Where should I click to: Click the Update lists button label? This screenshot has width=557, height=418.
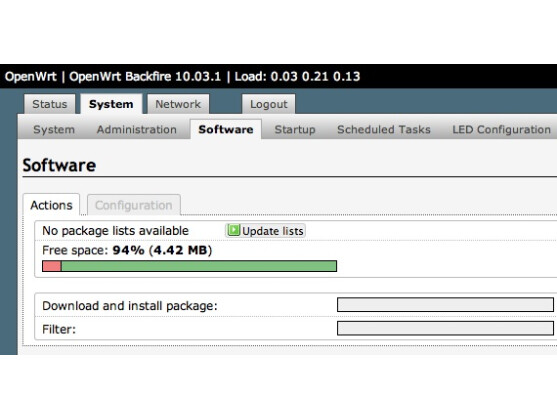(x=272, y=231)
